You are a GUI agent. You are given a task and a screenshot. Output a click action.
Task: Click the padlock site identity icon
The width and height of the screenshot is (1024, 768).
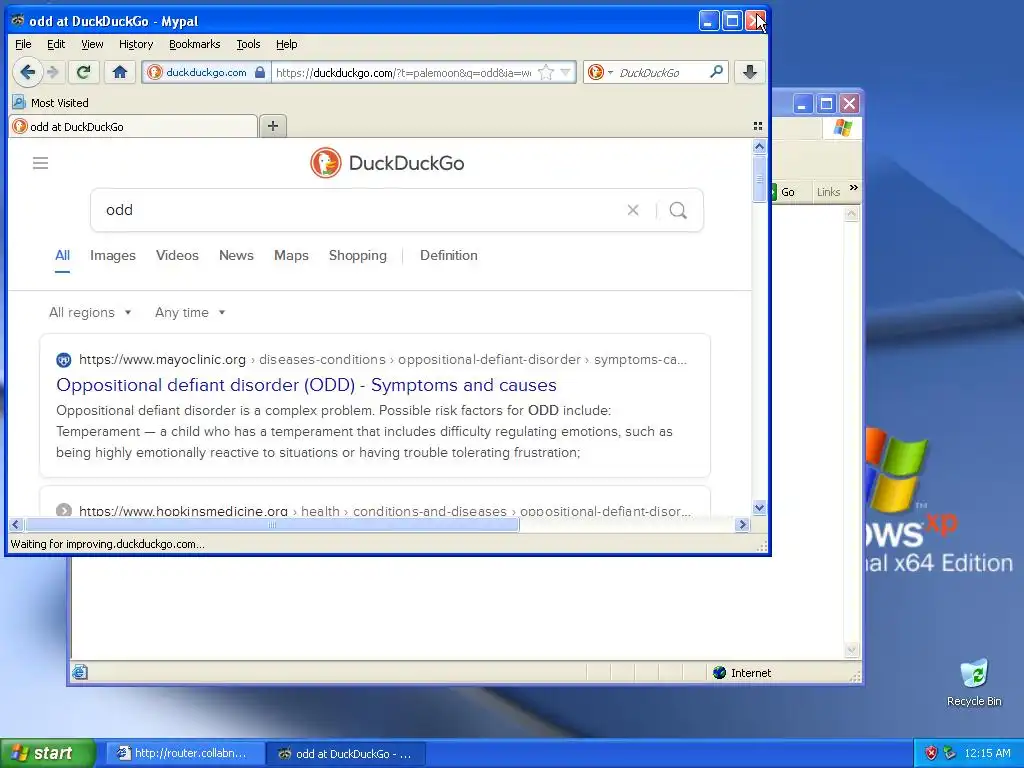260,72
